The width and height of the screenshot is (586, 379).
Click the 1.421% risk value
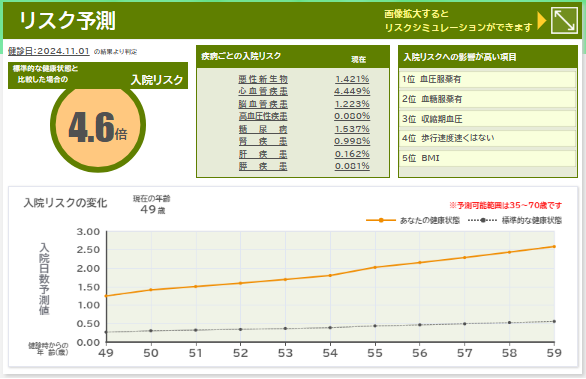352,79
